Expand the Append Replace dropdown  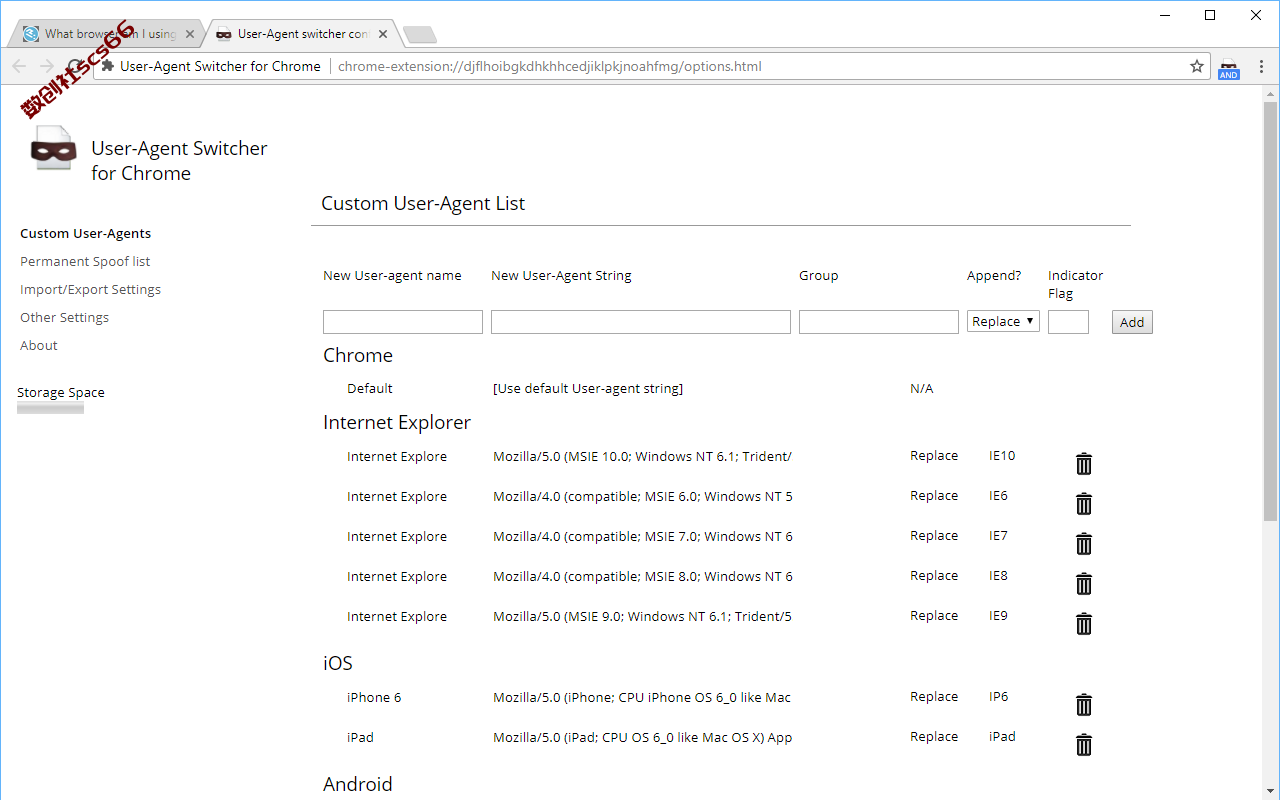click(x=1003, y=321)
